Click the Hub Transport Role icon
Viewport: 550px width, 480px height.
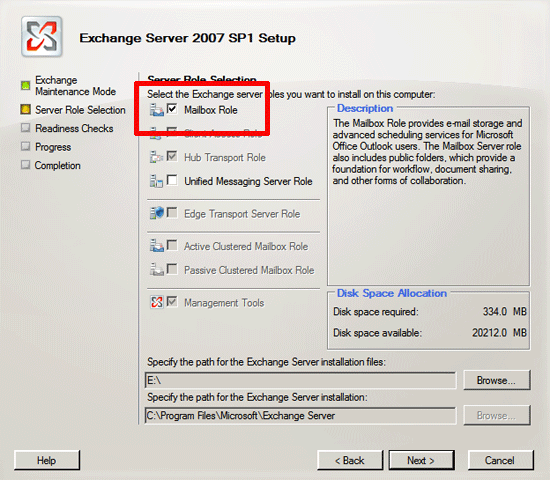[x=157, y=157]
